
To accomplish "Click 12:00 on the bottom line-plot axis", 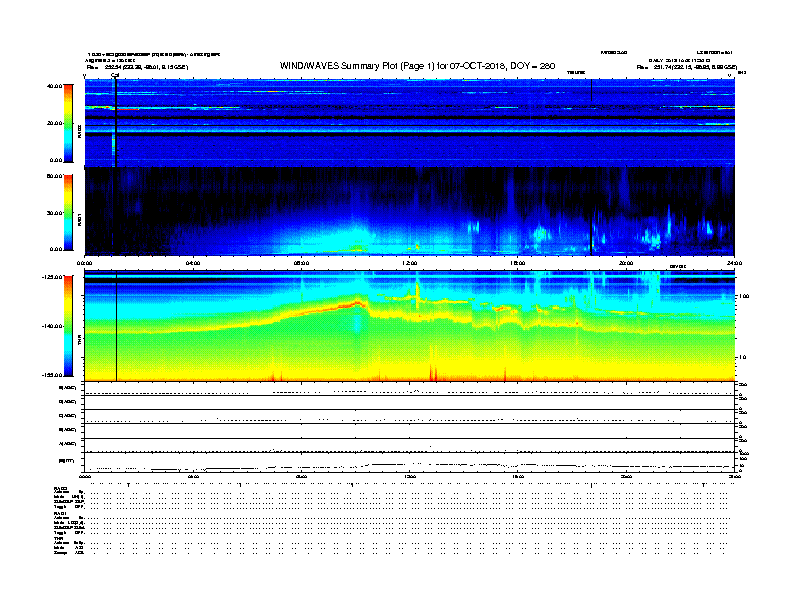I will [410, 476].
